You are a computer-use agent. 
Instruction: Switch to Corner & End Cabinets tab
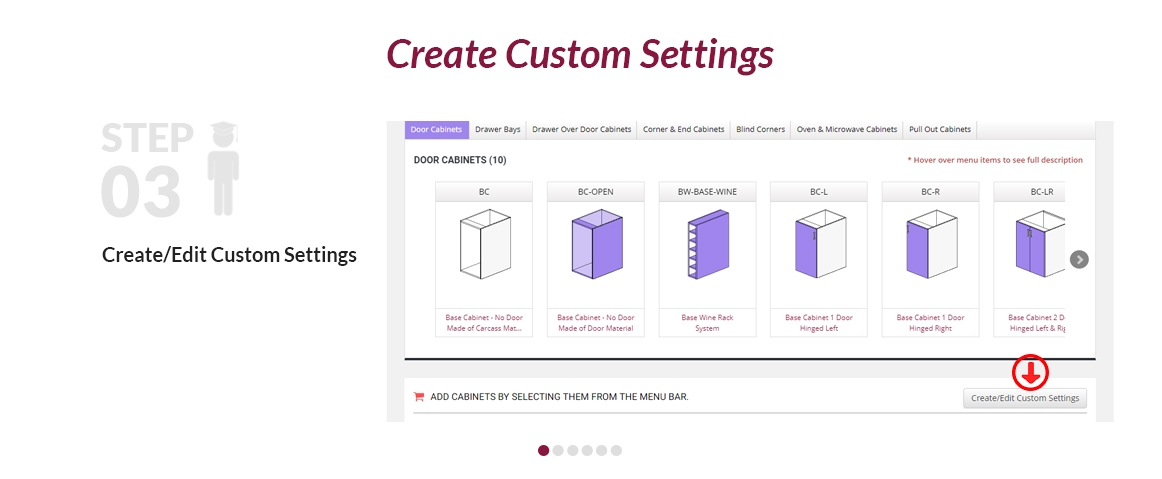tap(683, 129)
